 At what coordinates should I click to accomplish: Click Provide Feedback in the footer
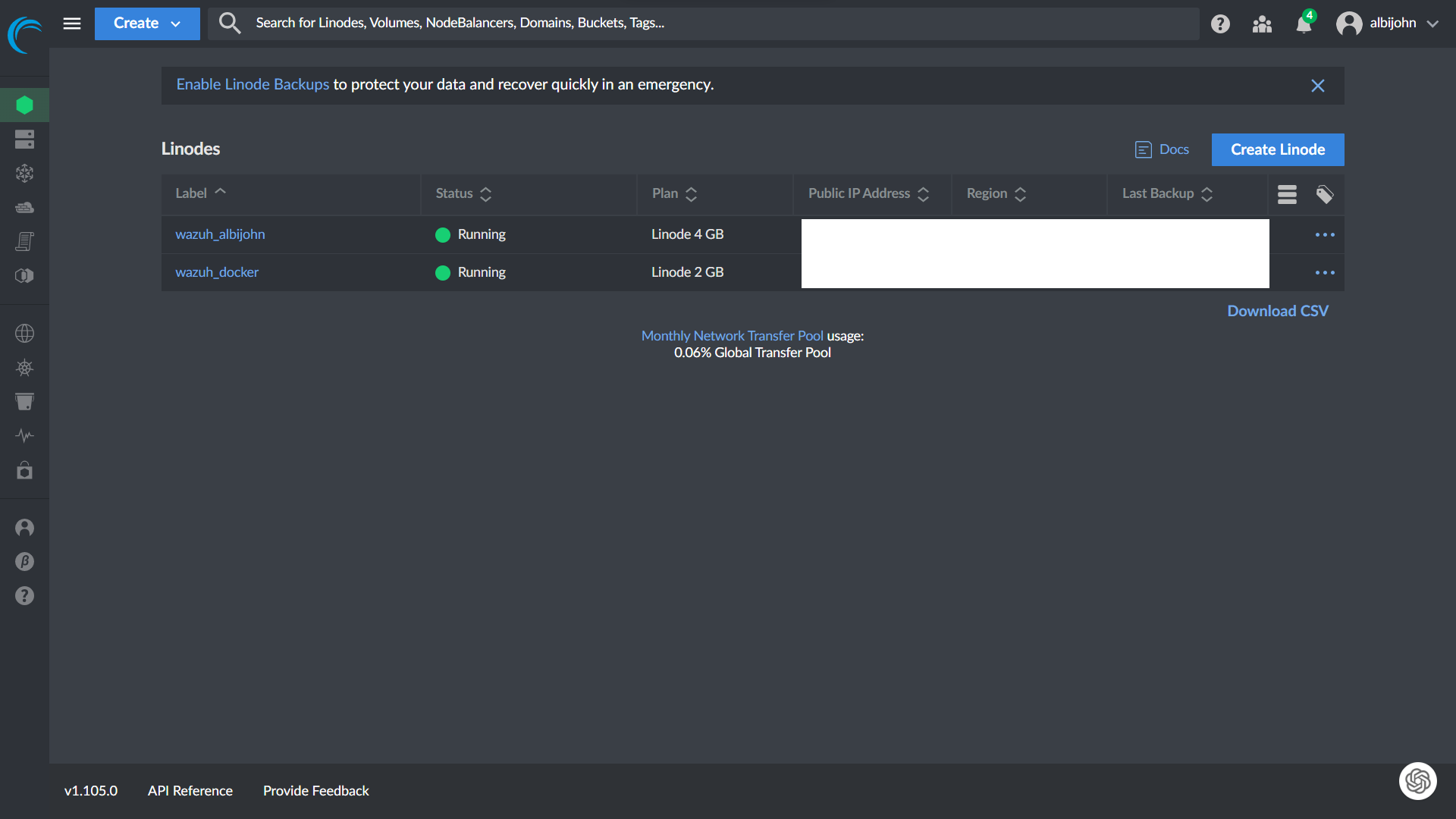[316, 791]
